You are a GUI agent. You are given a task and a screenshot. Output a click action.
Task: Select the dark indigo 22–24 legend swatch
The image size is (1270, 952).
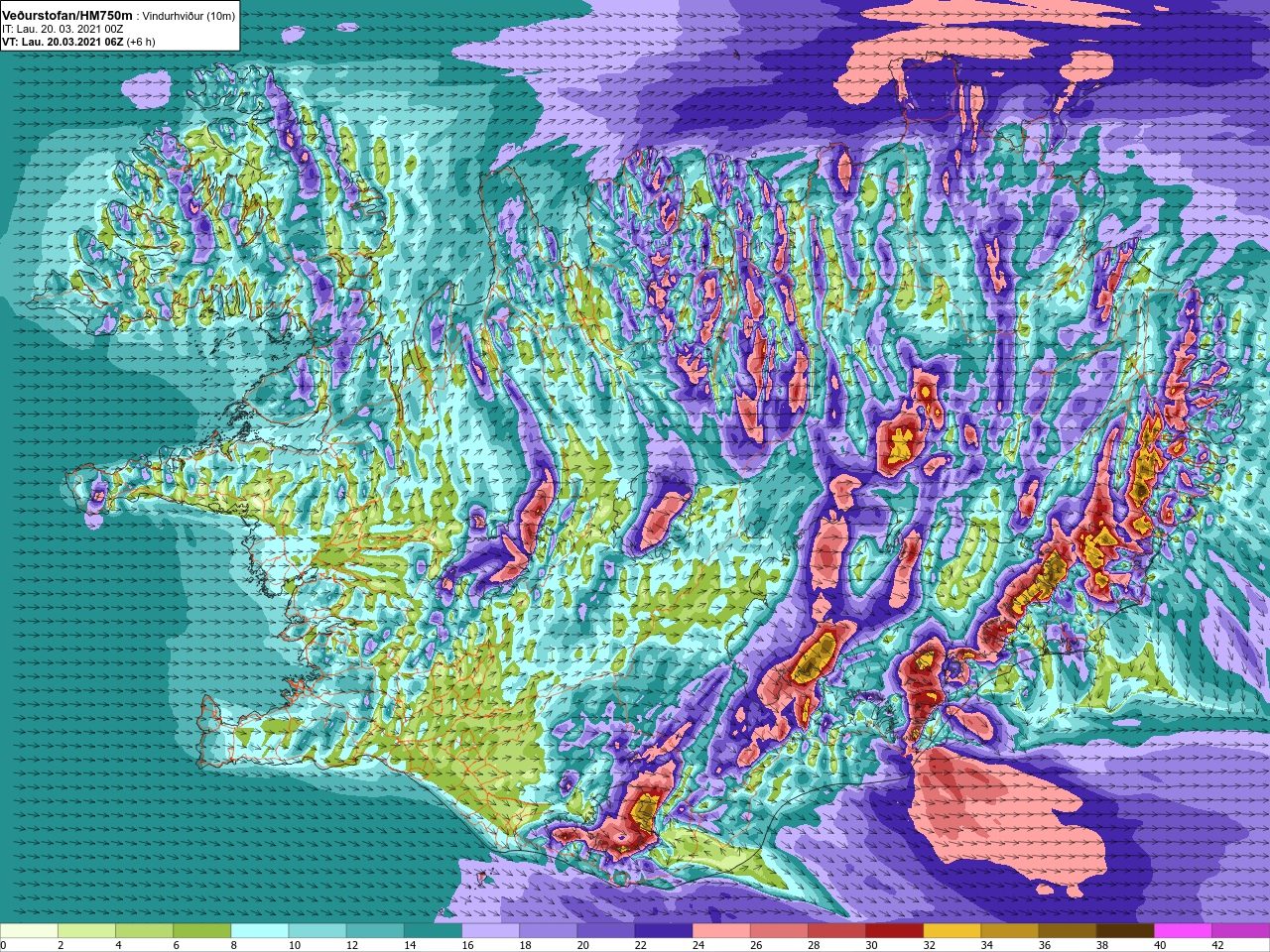click(x=663, y=931)
